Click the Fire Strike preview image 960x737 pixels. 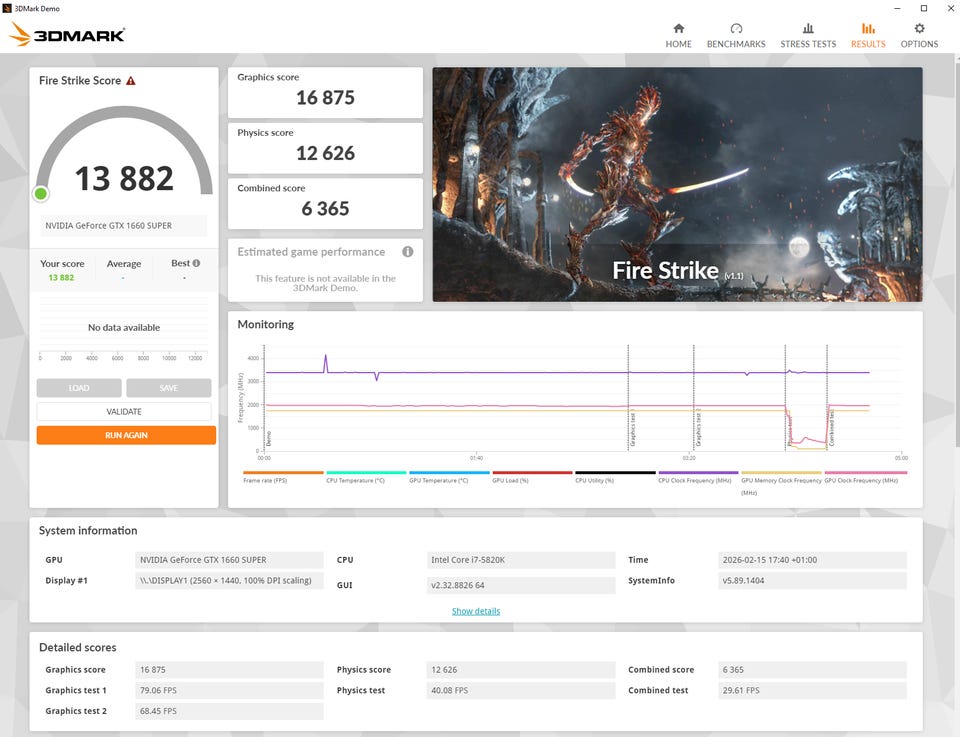(677, 184)
